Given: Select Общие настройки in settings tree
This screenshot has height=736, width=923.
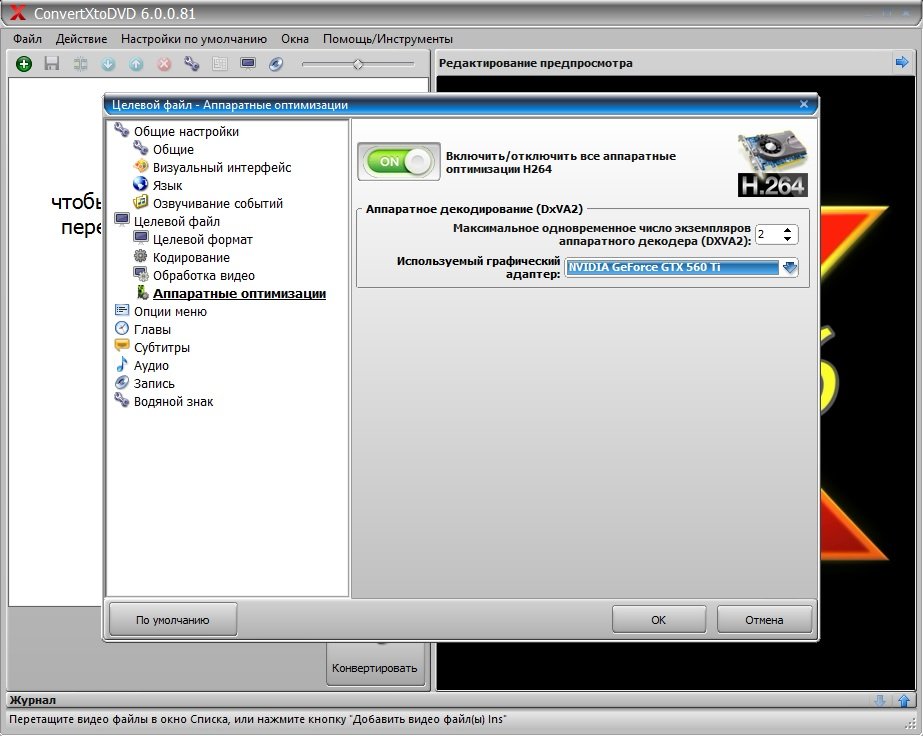Looking at the screenshot, I should point(186,131).
